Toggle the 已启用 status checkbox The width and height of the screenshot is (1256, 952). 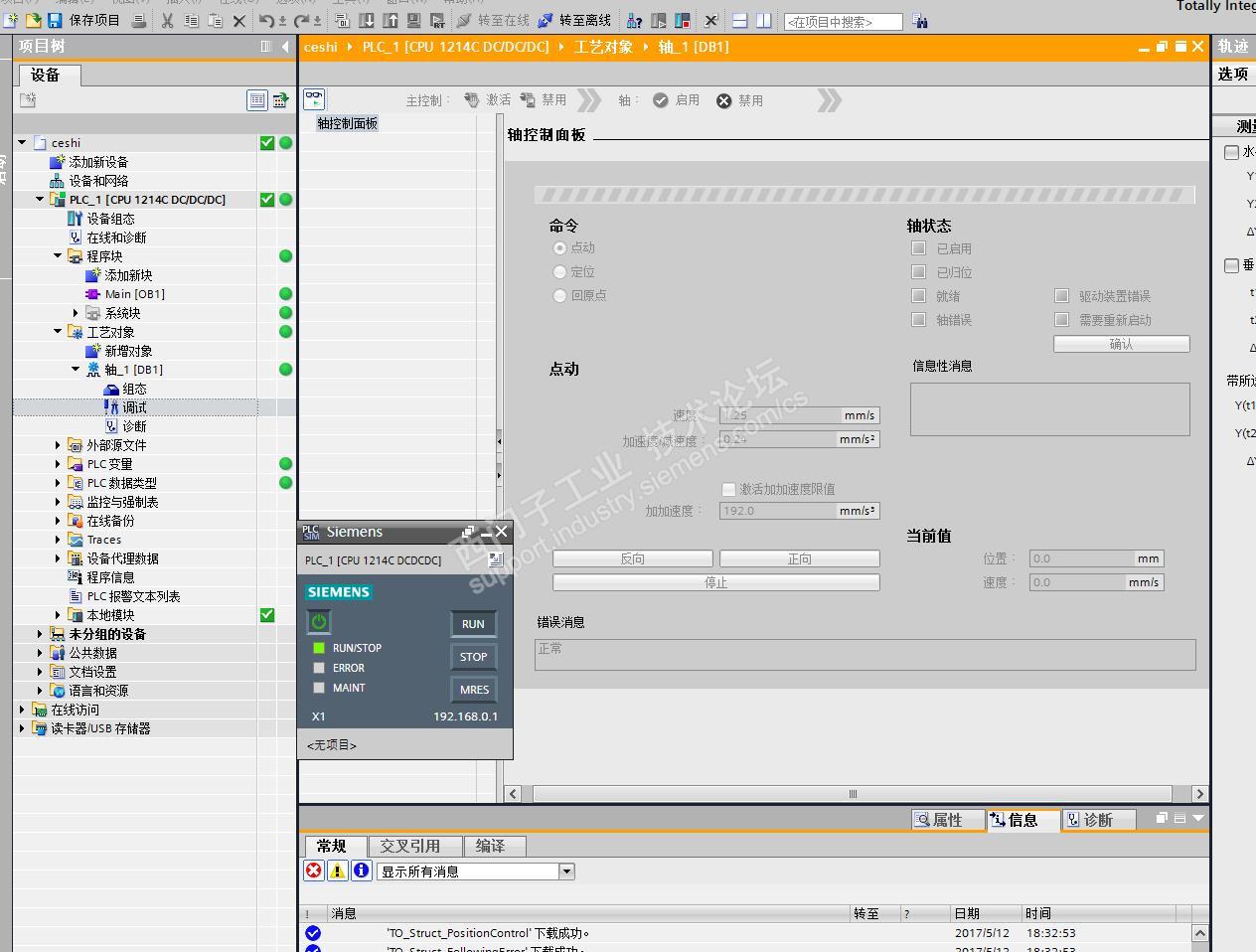click(919, 248)
